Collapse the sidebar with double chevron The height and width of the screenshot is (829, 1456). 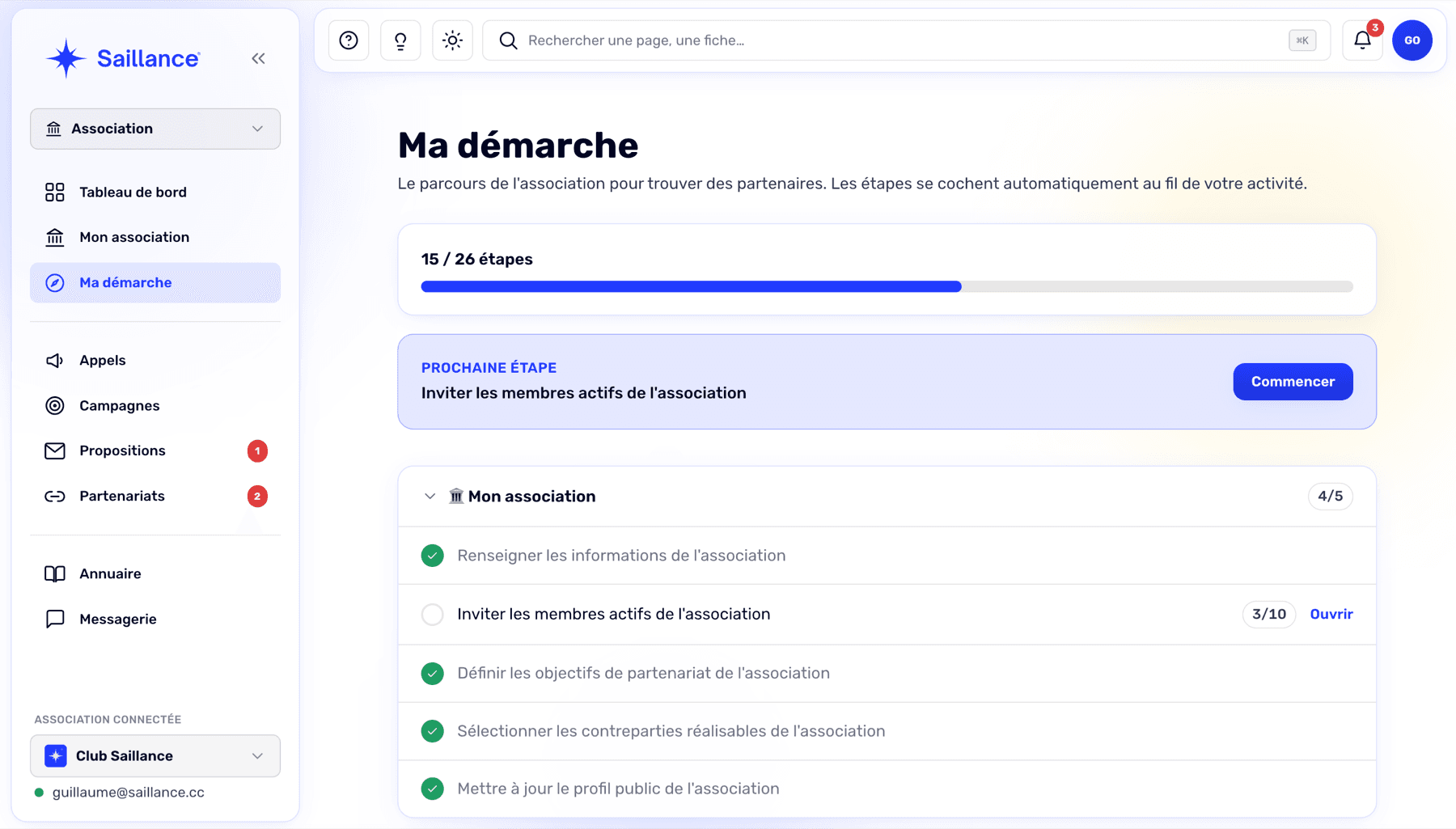[258, 58]
